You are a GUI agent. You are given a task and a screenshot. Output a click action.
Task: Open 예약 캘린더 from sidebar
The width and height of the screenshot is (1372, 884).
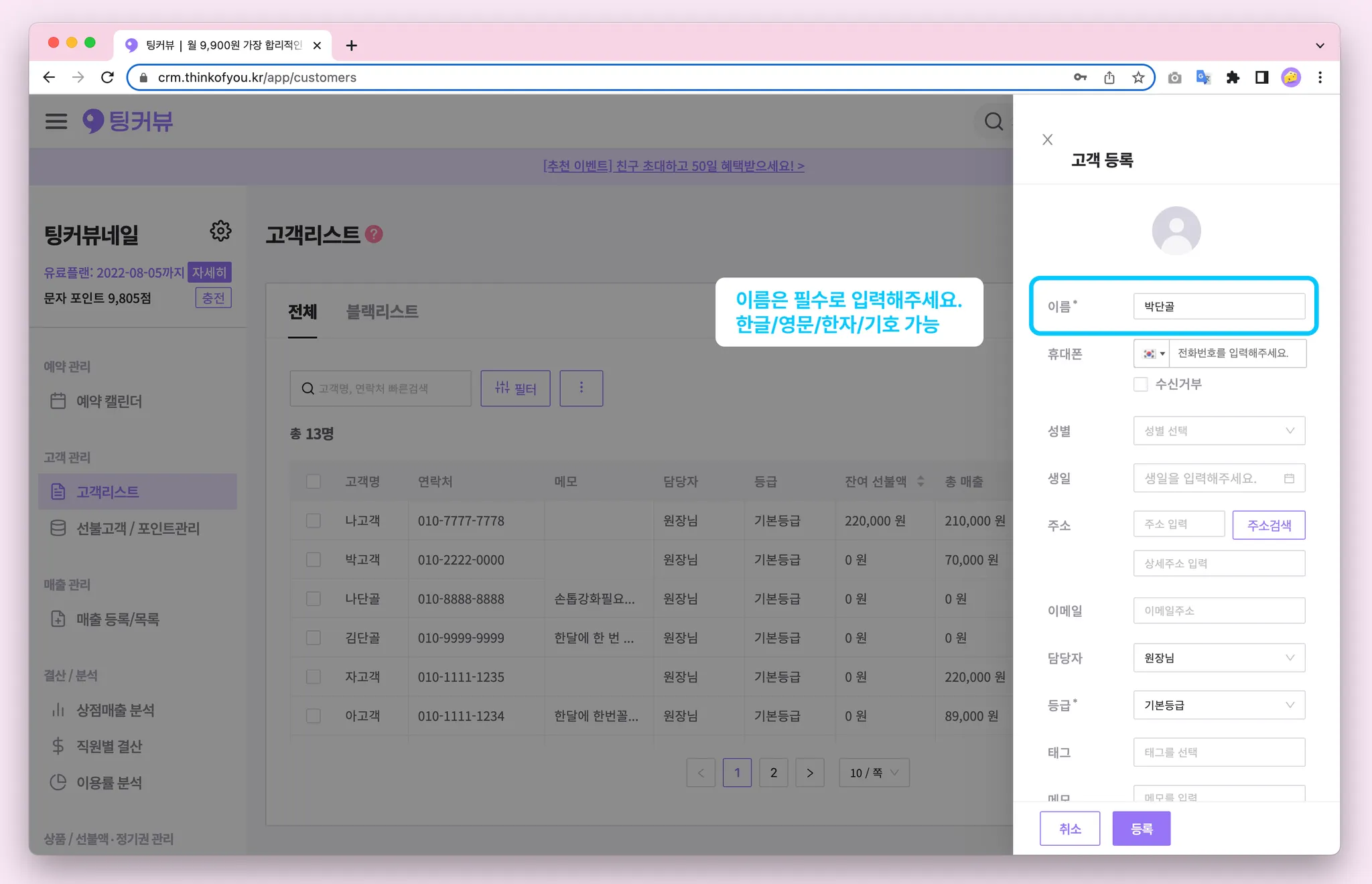[109, 401]
